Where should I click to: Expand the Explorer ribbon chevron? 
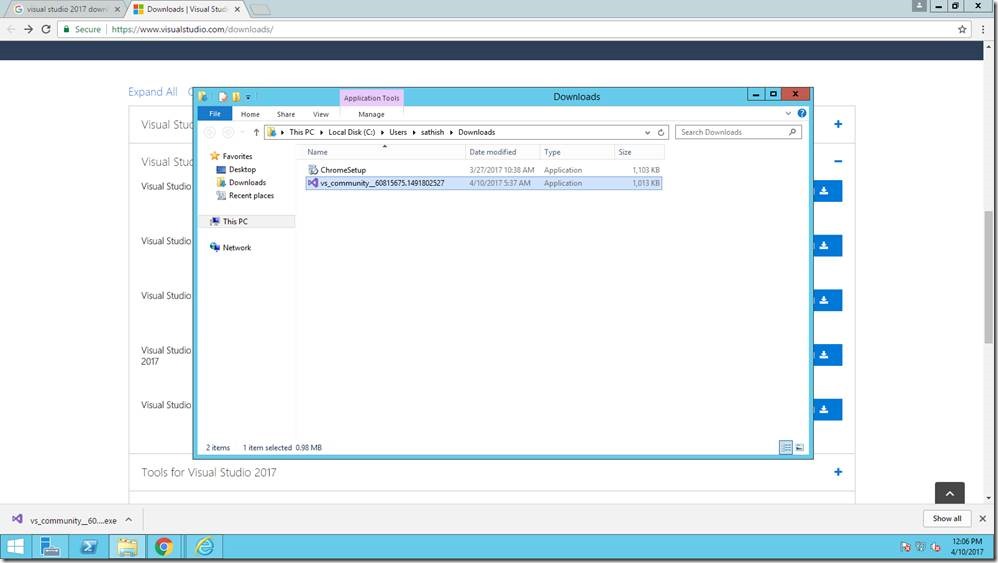(788, 113)
